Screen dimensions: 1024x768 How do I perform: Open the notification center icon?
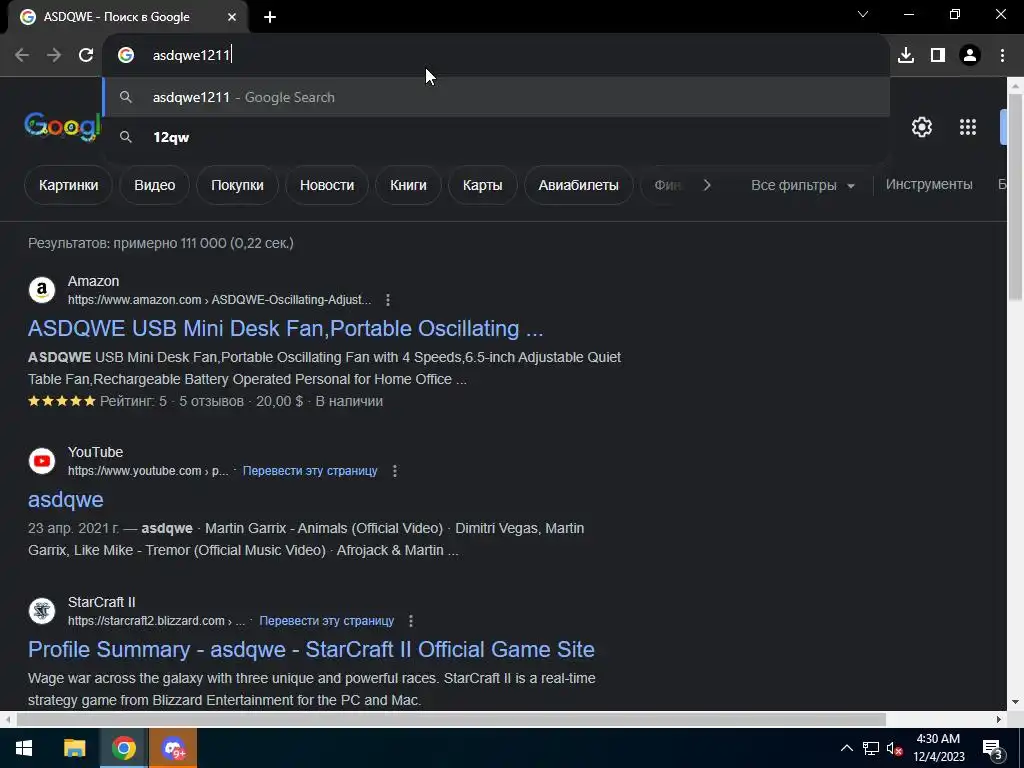pos(993,748)
